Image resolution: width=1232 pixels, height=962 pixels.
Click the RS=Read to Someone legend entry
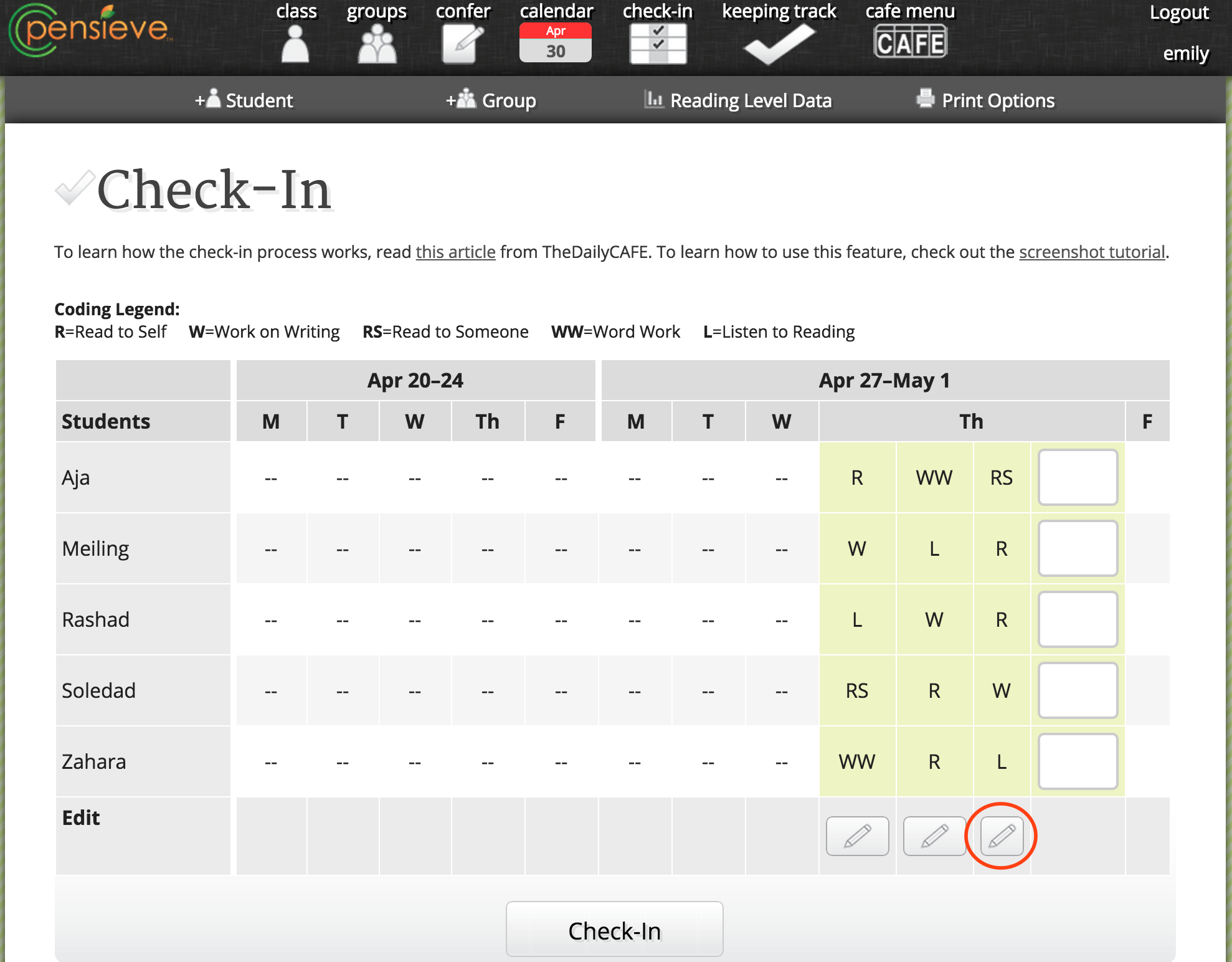coord(445,331)
